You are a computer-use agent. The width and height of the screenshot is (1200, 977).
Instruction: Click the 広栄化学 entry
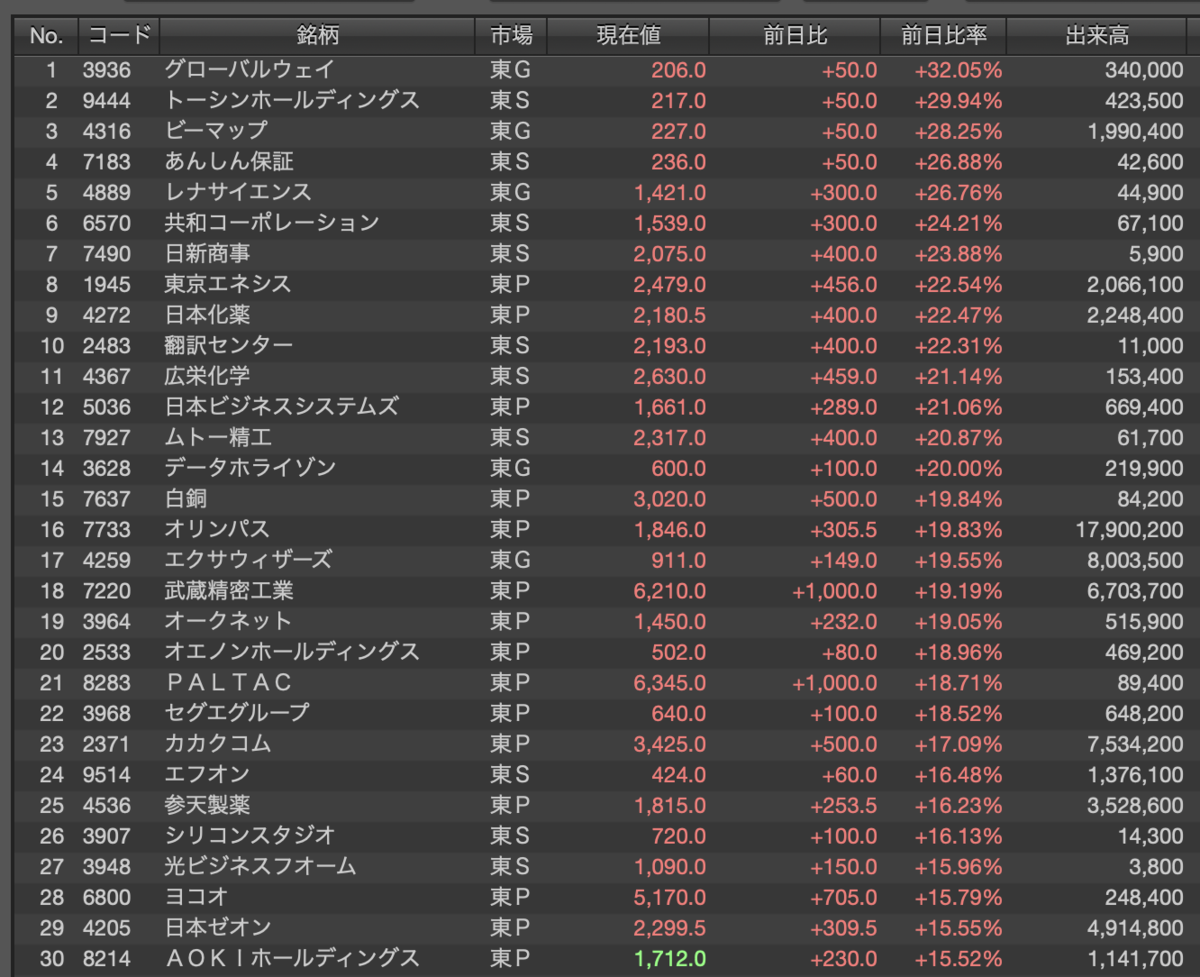coord(208,376)
